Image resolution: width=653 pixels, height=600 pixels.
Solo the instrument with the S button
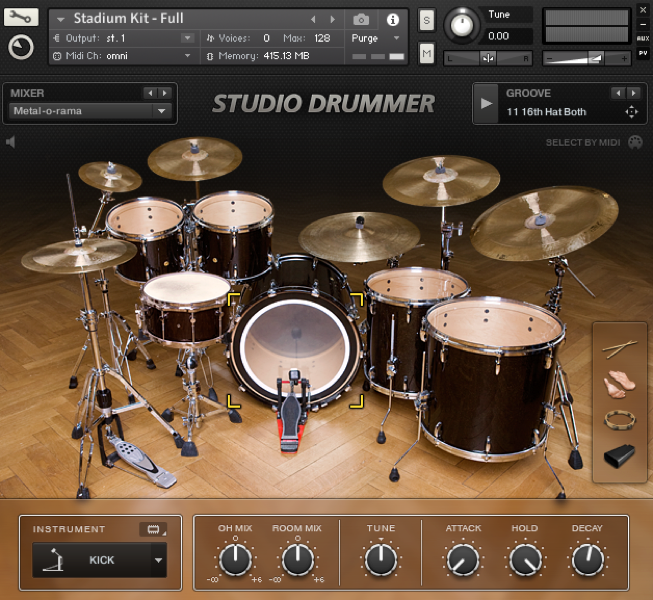click(x=427, y=21)
